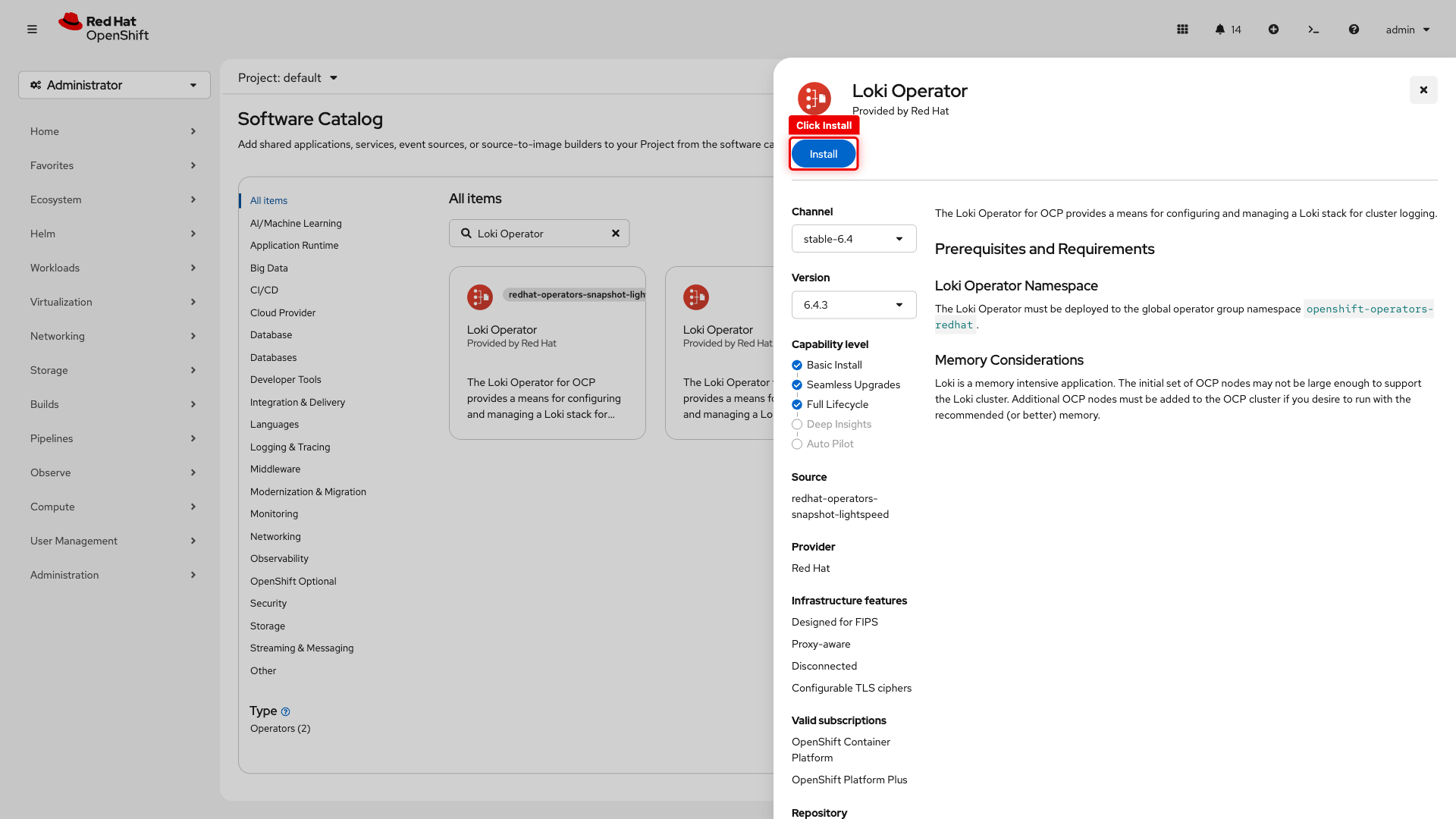Open the Channel stable-6.4 dropdown
This screenshot has width=1456, height=819.
tap(853, 239)
